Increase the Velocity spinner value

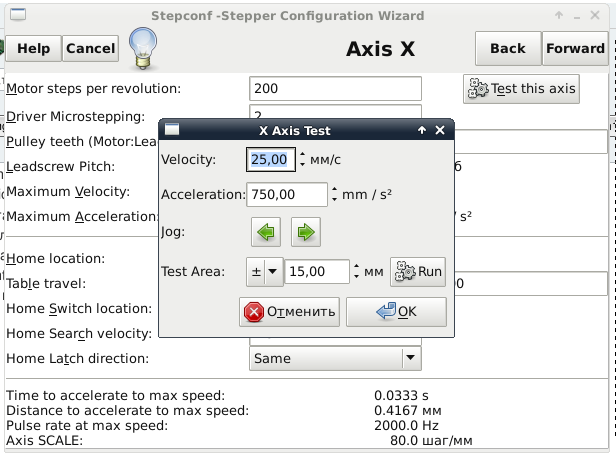(x=303, y=154)
